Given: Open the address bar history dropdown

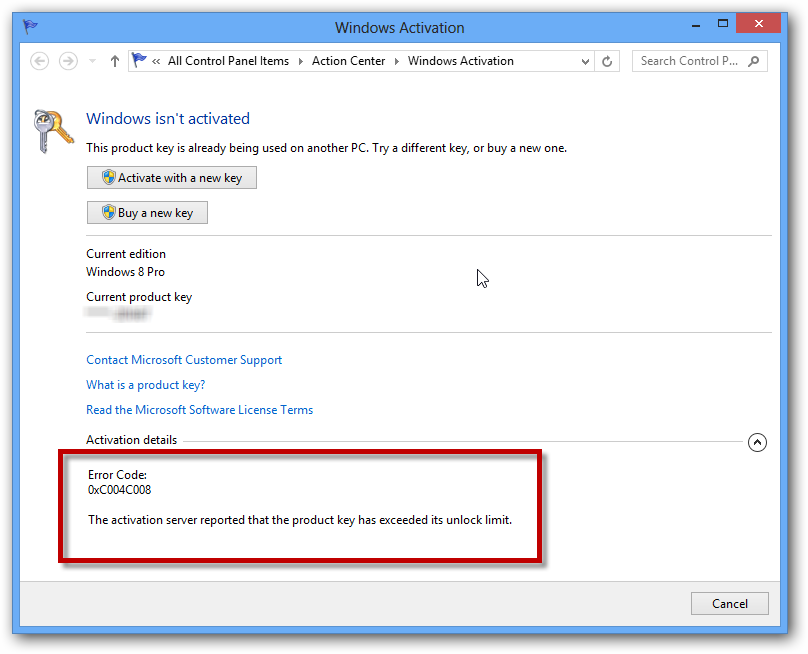Looking at the screenshot, I should tap(585, 61).
